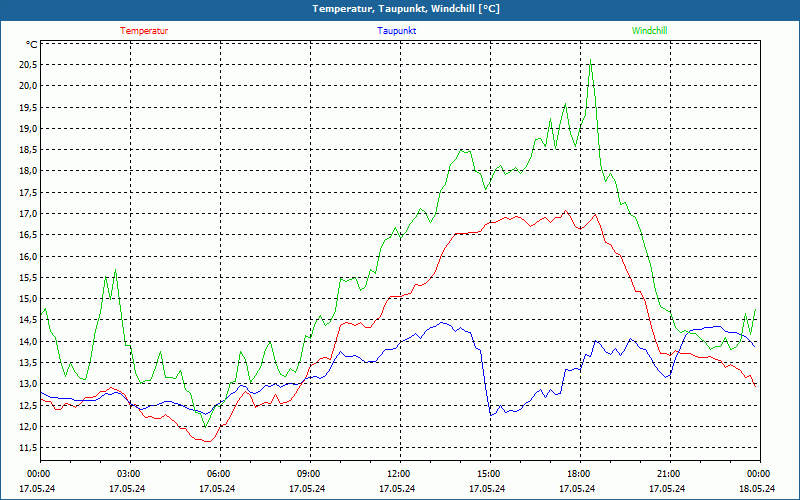The width and height of the screenshot is (800, 500).
Task: Click the 06:00 time axis label
Action: point(217,474)
